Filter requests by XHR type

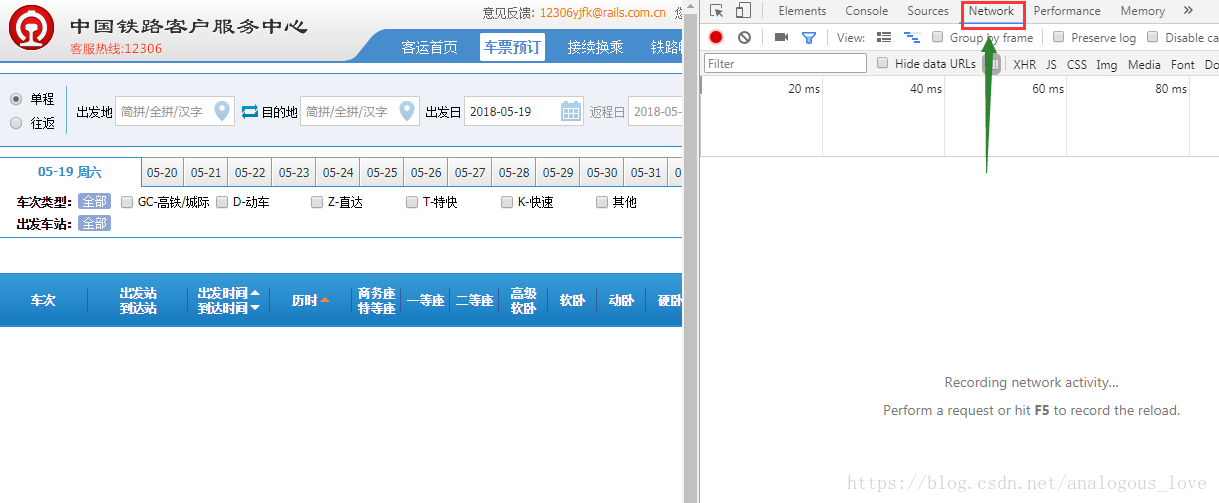(x=1024, y=64)
